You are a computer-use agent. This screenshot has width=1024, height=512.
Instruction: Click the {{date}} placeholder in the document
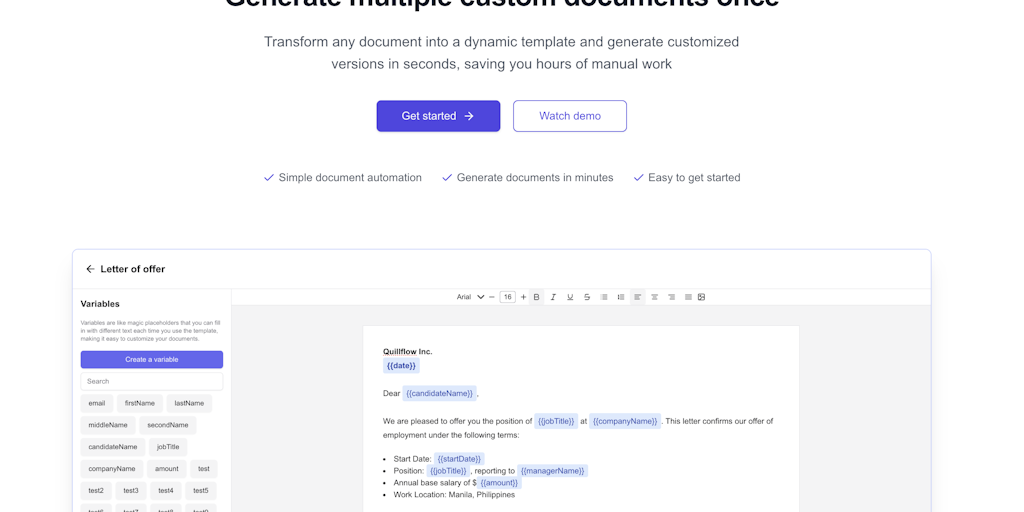(401, 366)
